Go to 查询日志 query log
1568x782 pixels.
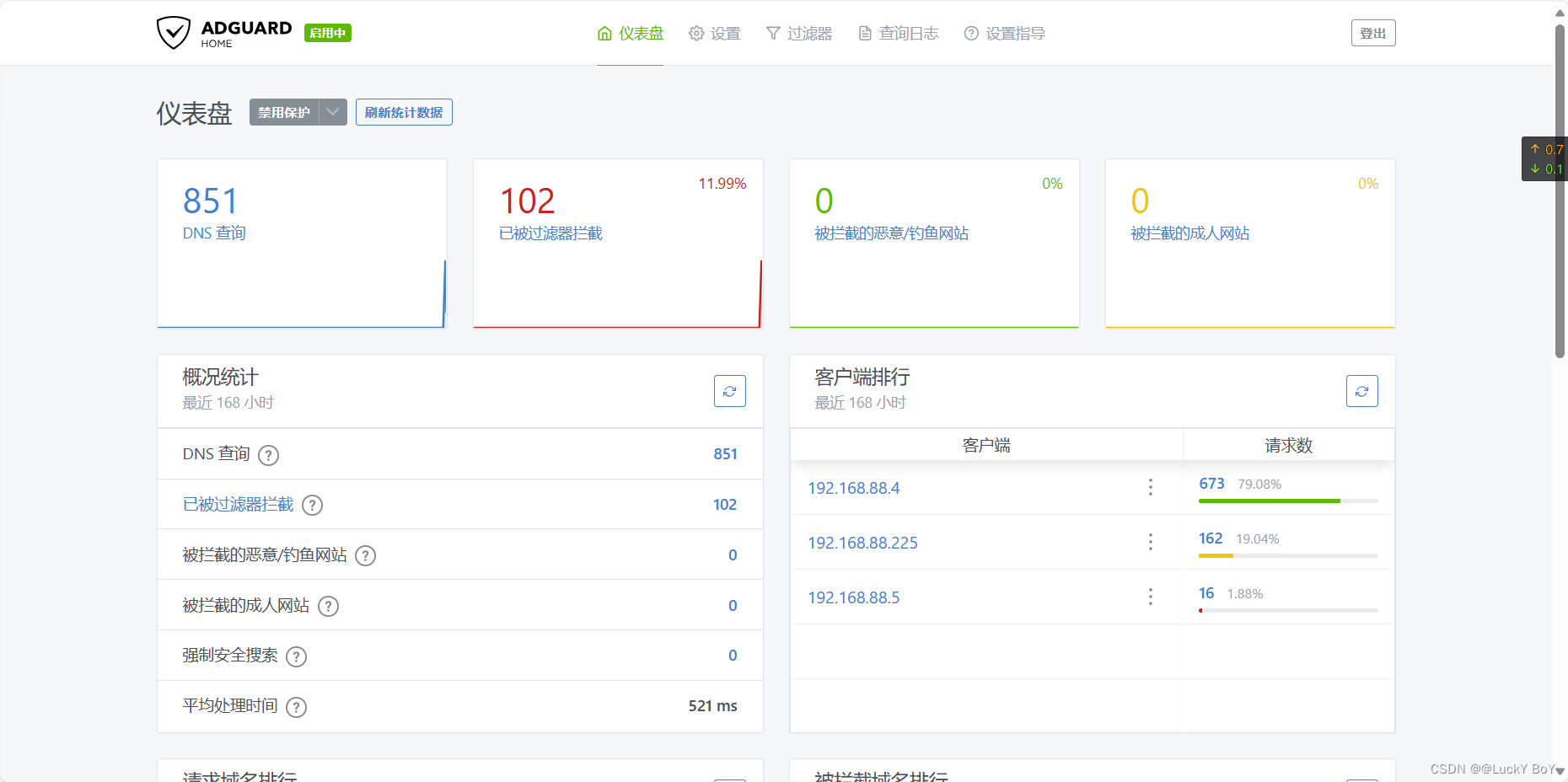tap(898, 34)
